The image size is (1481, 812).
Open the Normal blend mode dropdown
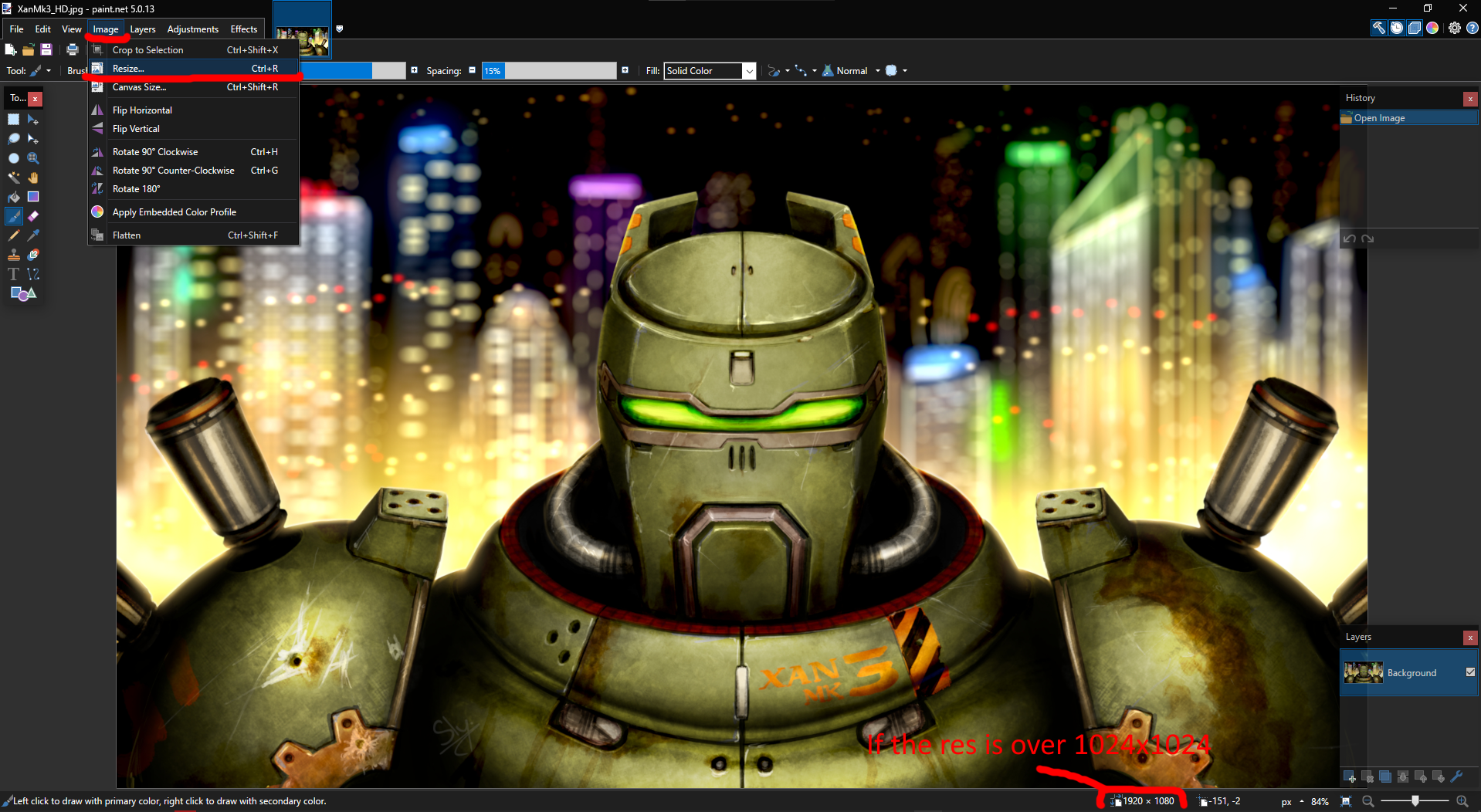851,71
